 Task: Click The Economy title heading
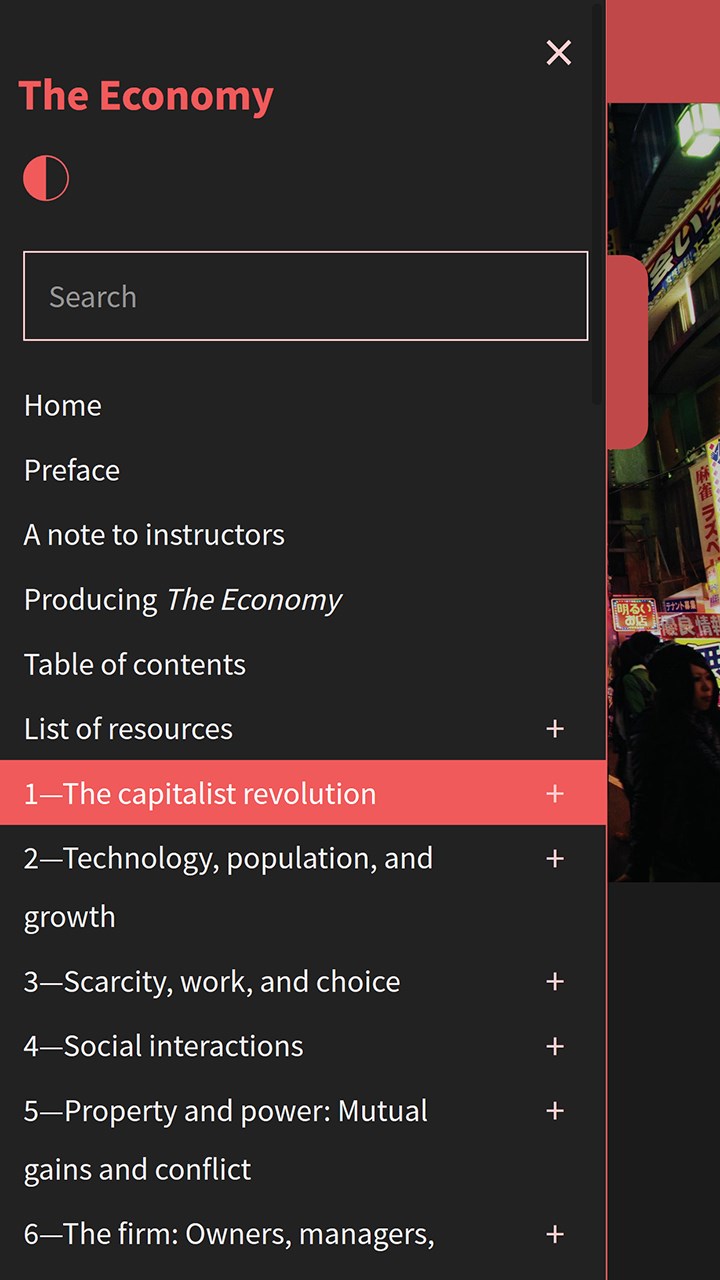tap(146, 97)
